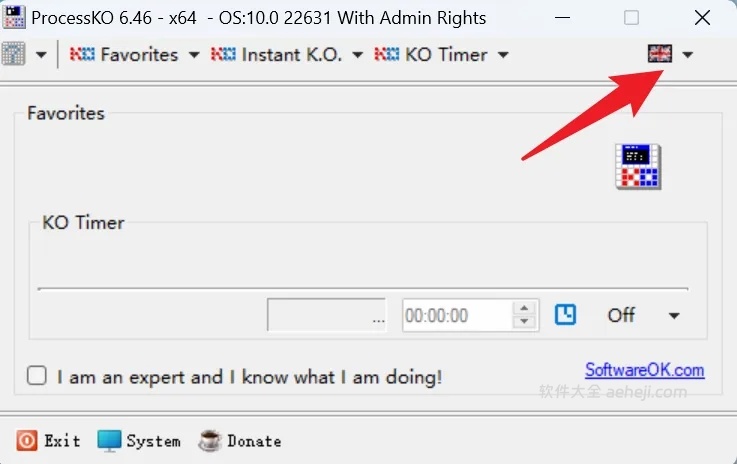Click the UK flag language icon
The image size is (737, 464).
pyautogui.click(x=660, y=54)
